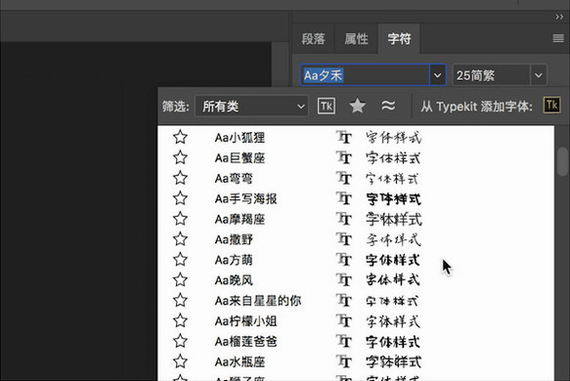Image resolution: width=570 pixels, height=381 pixels.
Task: Click TrueType icon beside Aa水瓶座
Action: pyautogui.click(x=344, y=361)
